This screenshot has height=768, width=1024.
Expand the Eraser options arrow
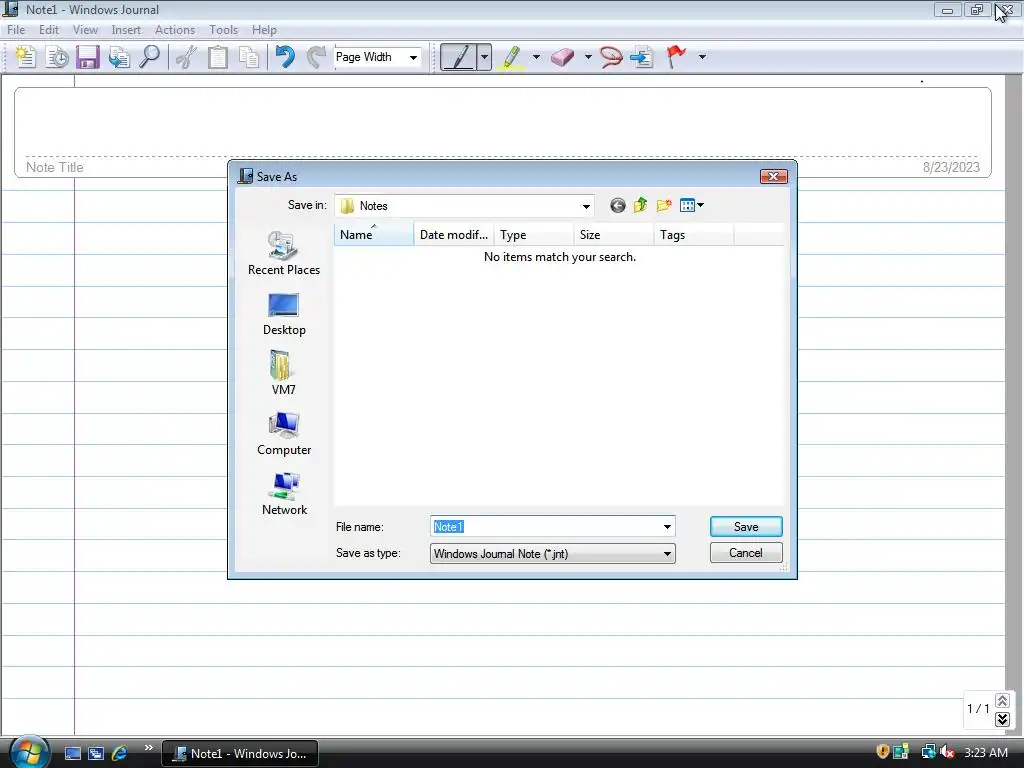[x=588, y=57]
